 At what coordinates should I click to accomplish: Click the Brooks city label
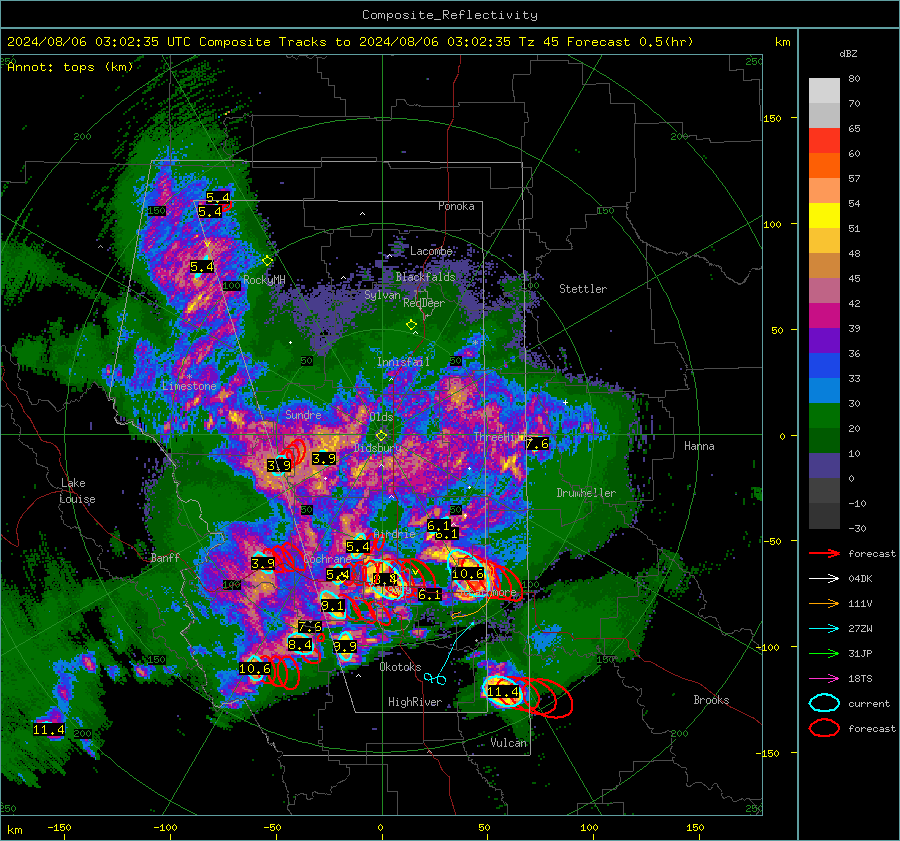click(x=711, y=700)
